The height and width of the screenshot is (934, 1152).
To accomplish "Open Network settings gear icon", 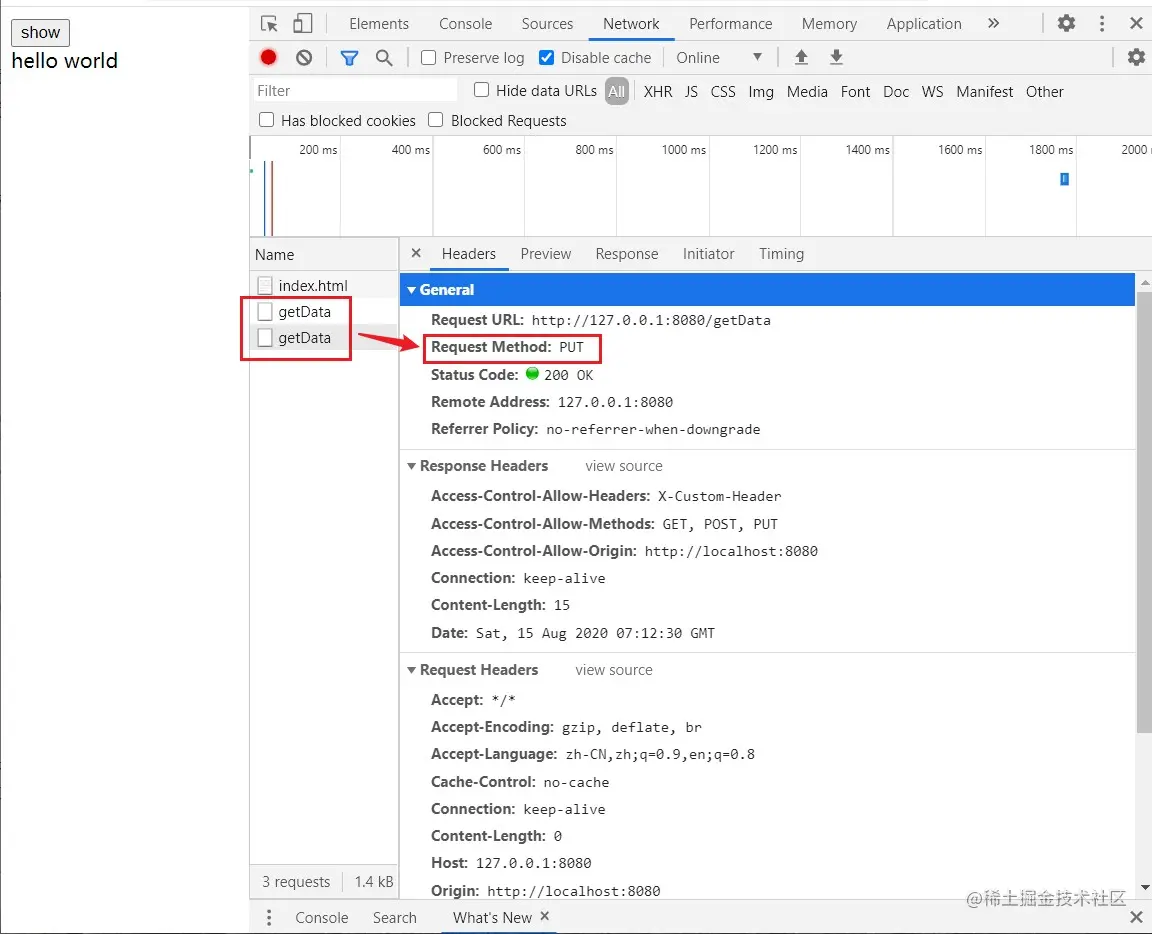I will [x=1136, y=57].
